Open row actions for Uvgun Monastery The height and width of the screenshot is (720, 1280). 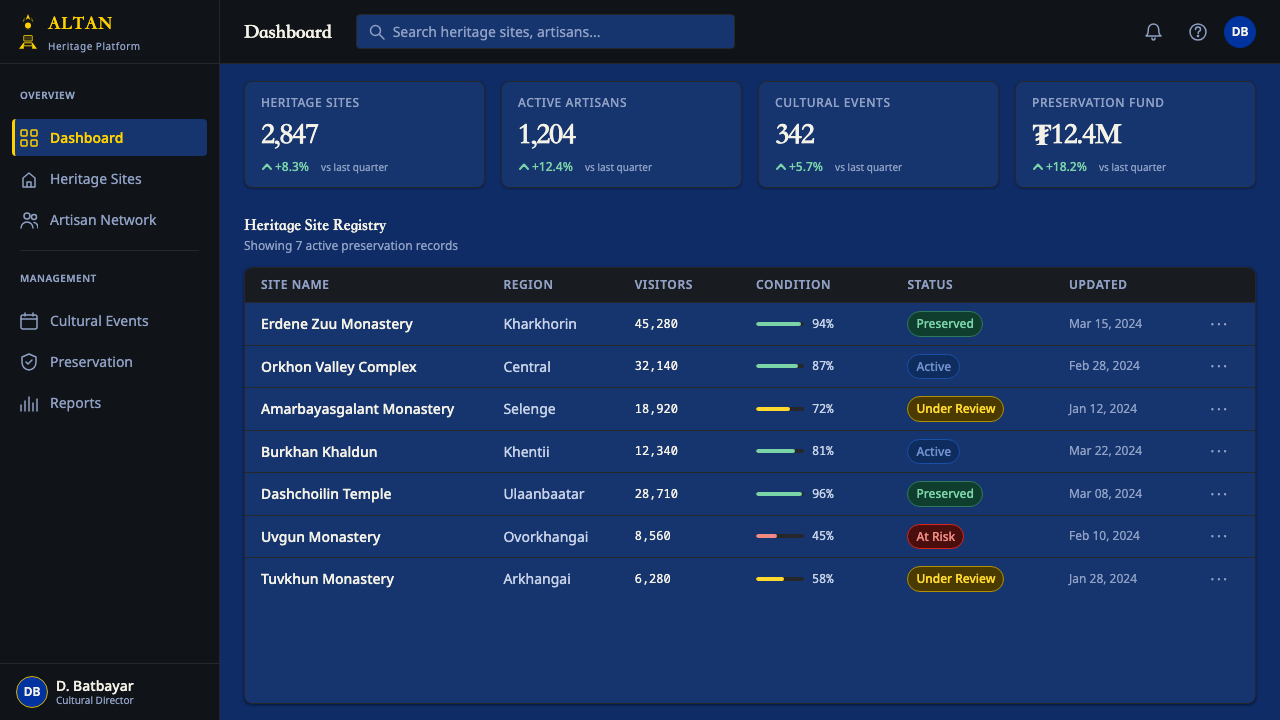click(x=1218, y=536)
